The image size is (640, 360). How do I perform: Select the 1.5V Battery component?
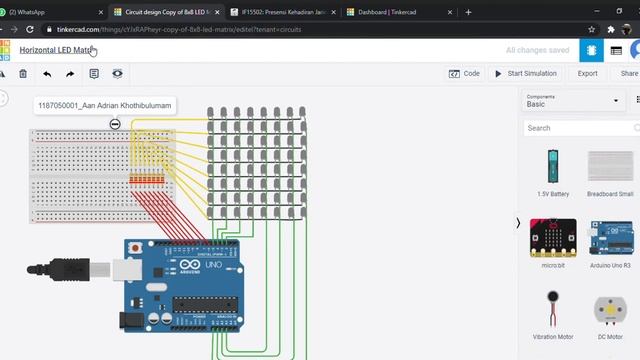[x=553, y=173]
